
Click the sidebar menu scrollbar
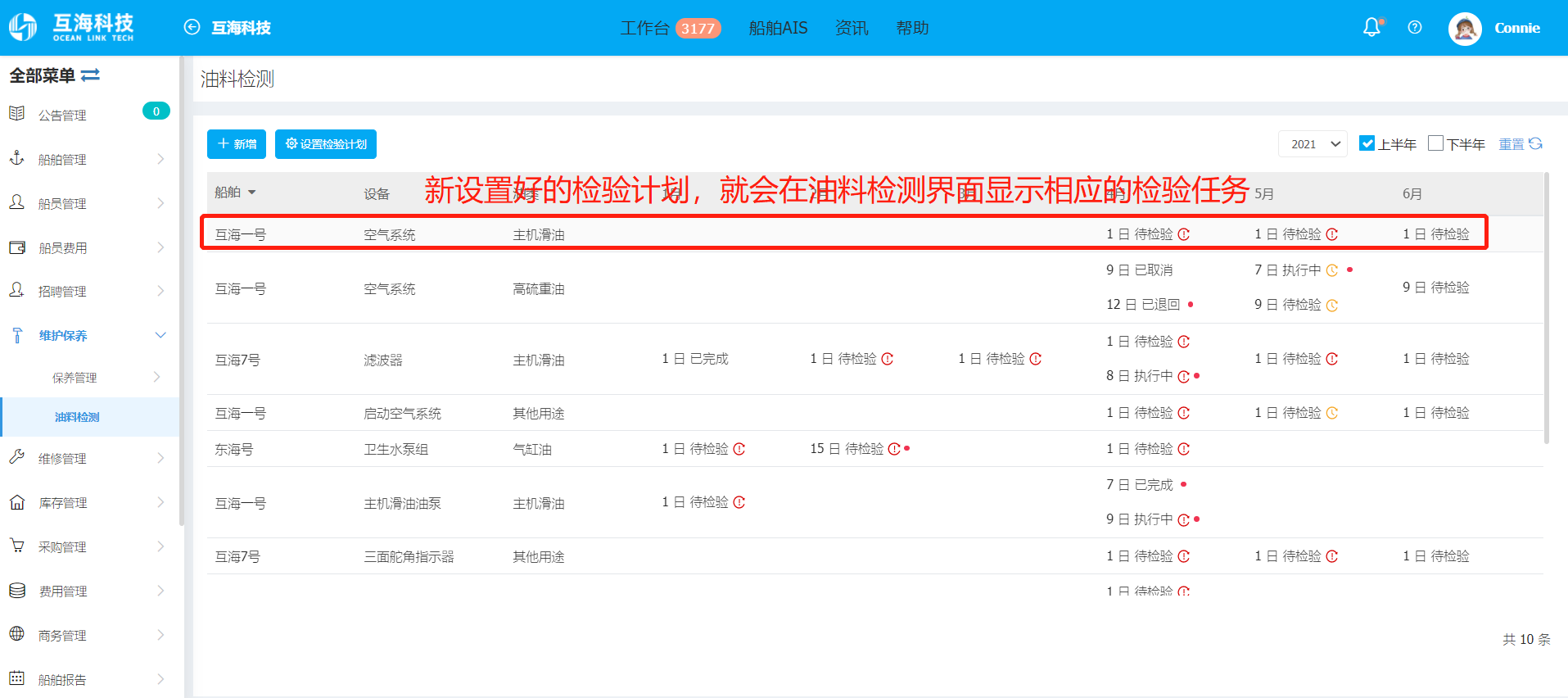pos(181,291)
